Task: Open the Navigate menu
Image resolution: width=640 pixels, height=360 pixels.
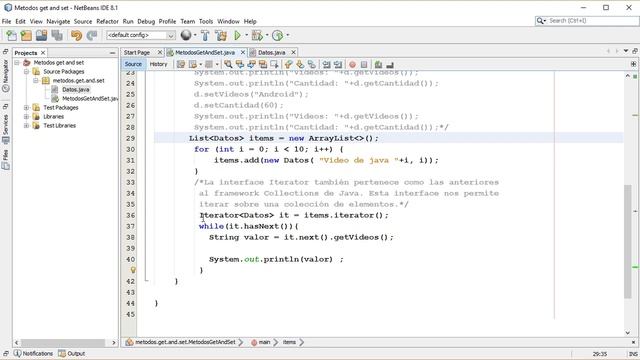Action: [58, 21]
